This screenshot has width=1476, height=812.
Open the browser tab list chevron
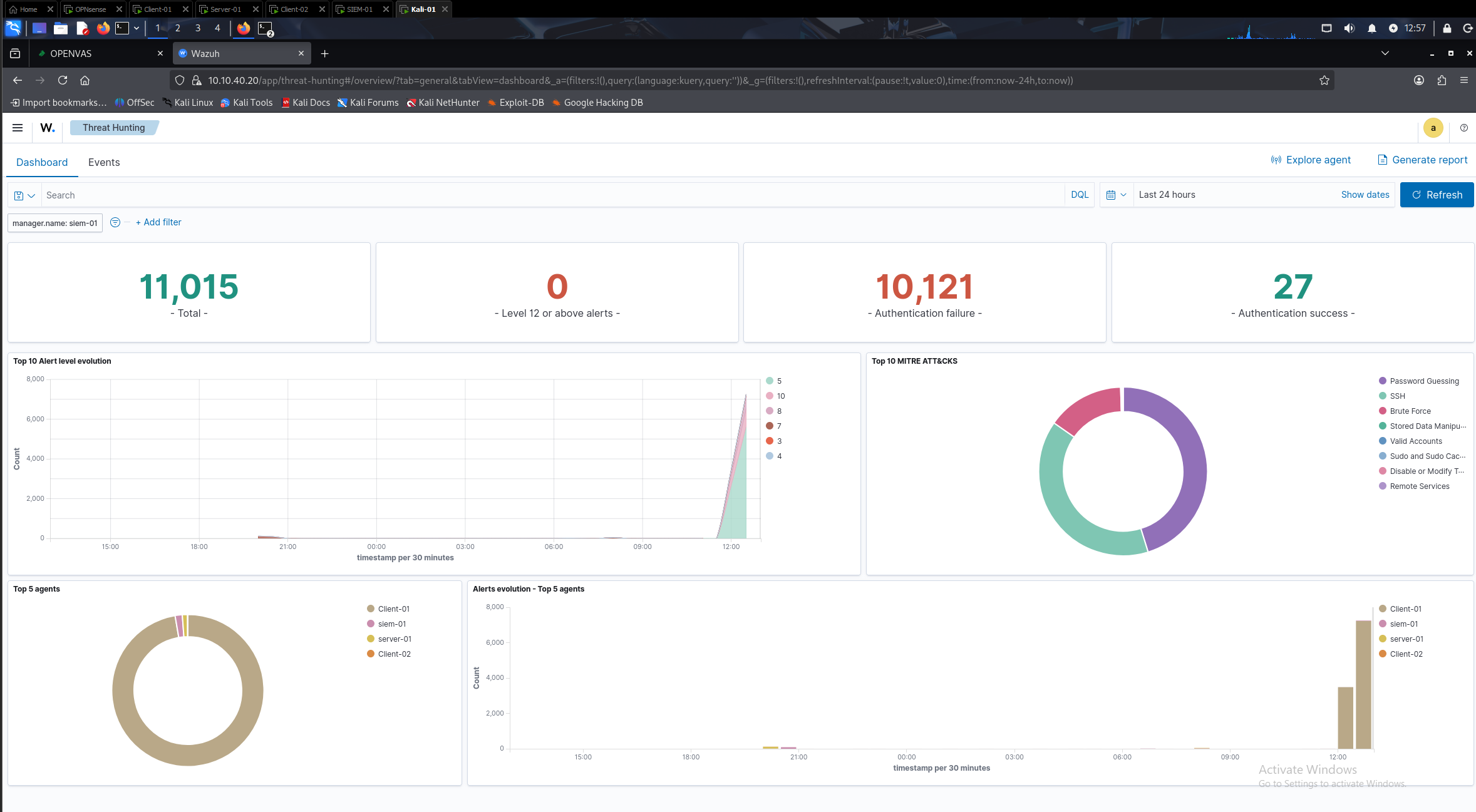[x=1385, y=53]
